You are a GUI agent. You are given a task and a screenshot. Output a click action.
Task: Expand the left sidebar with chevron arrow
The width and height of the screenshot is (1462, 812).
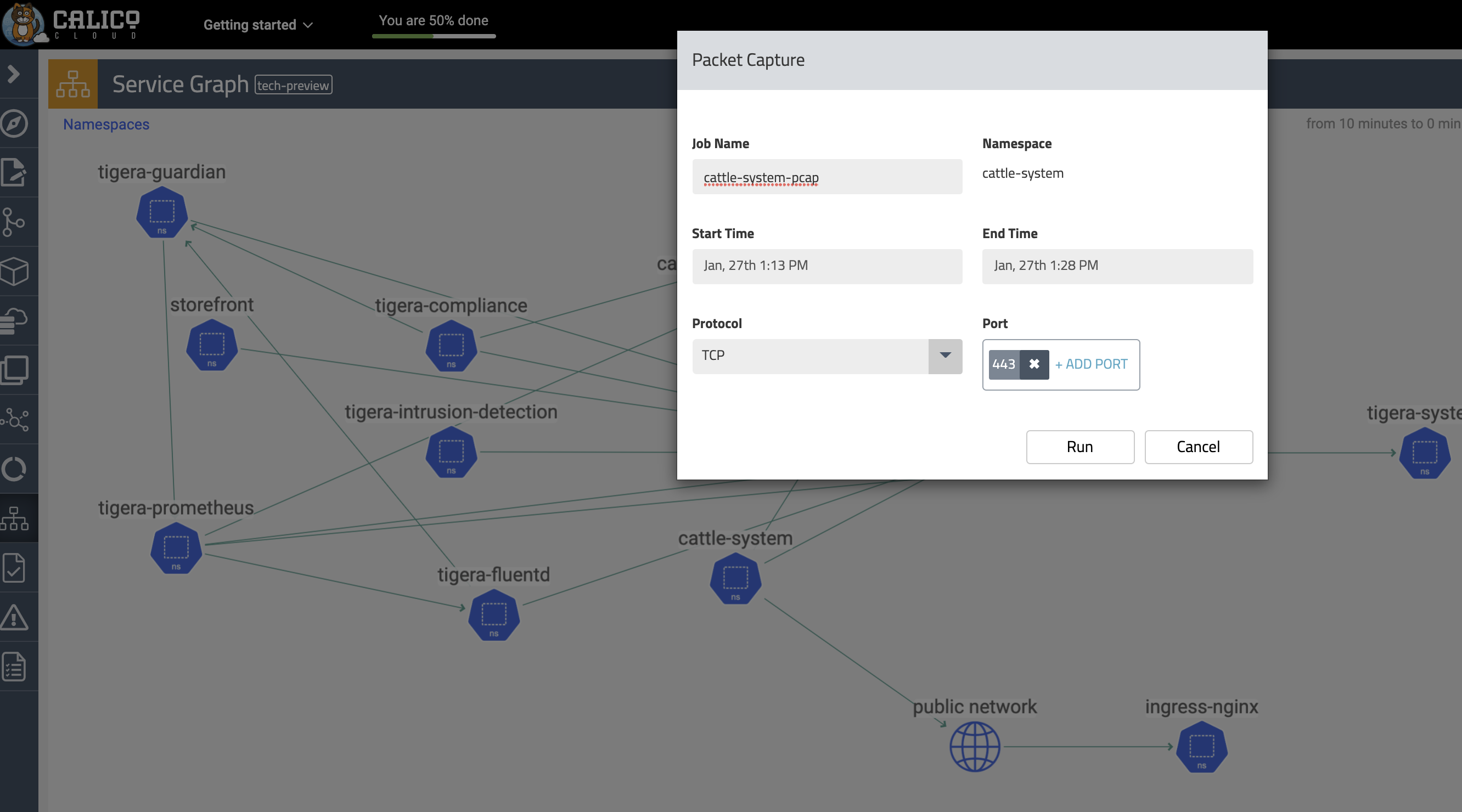point(14,74)
